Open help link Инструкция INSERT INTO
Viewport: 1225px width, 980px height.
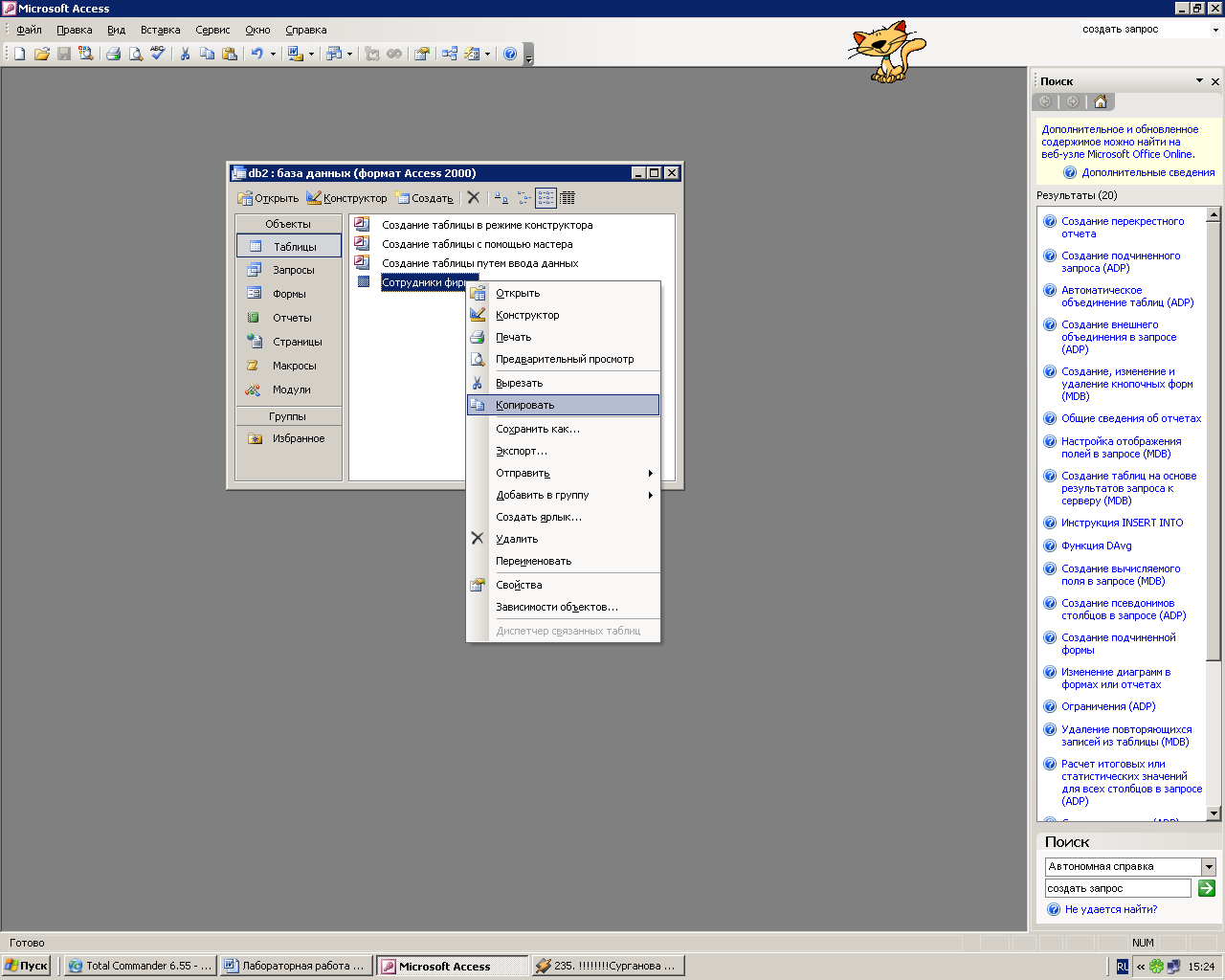click(1122, 523)
